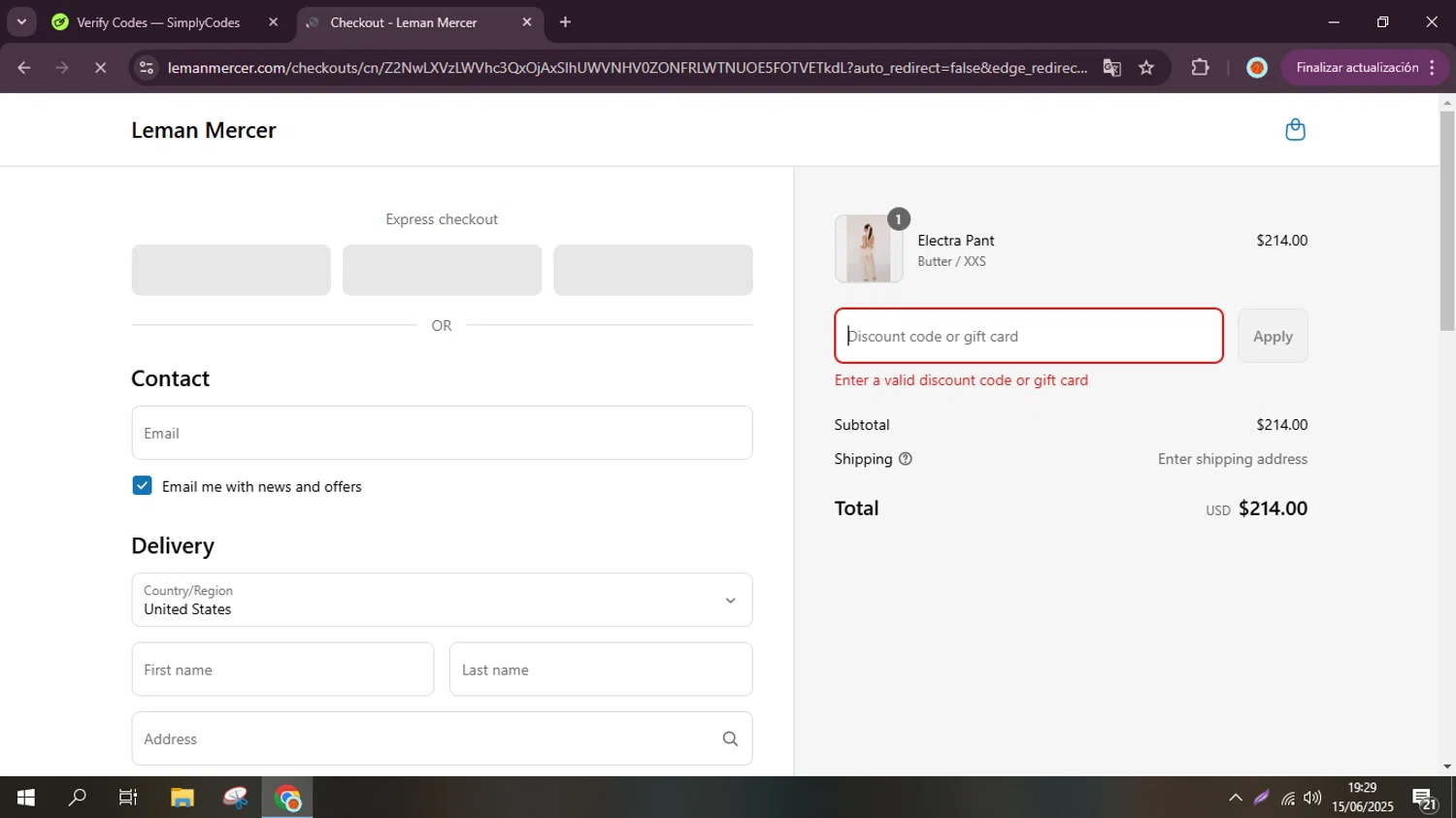Click the translate page icon
This screenshot has width=1456, height=818.
[1112, 68]
